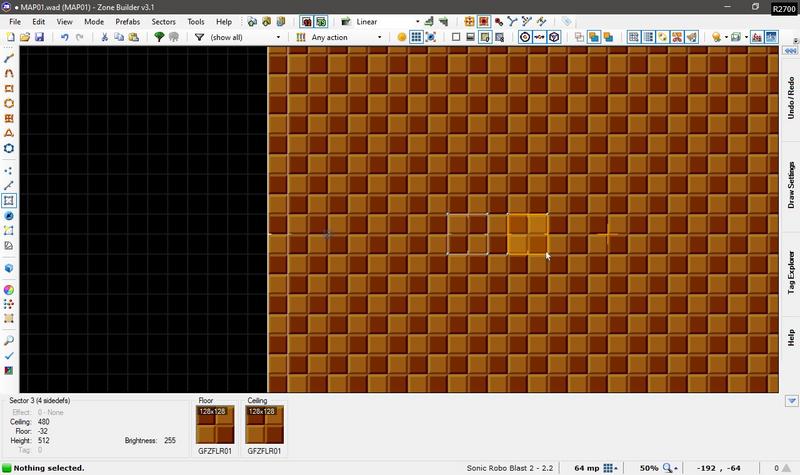800x475 pixels.
Task: Open the Prefabs menu
Action: coord(127,20)
